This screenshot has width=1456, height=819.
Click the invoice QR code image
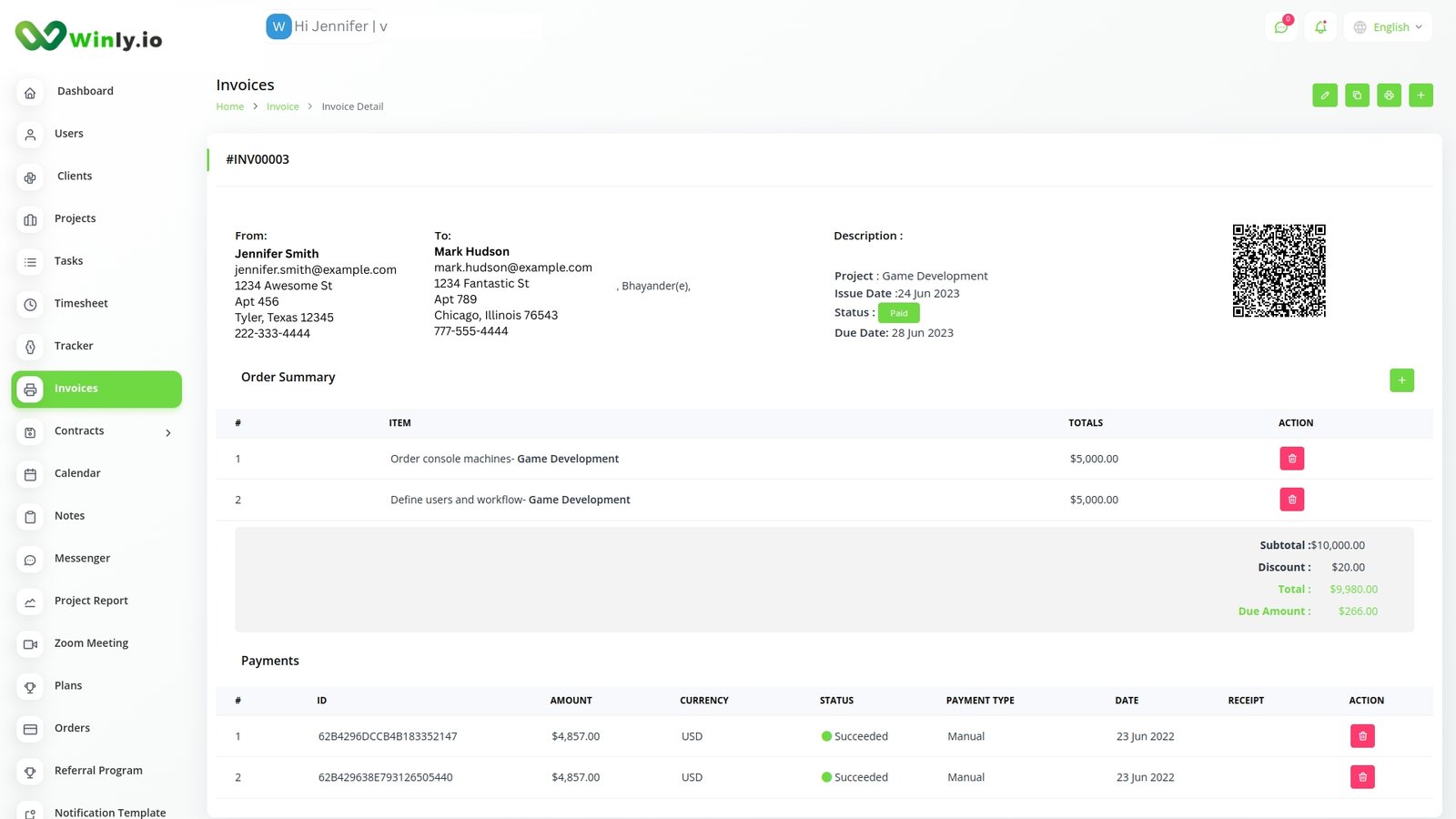point(1279,270)
